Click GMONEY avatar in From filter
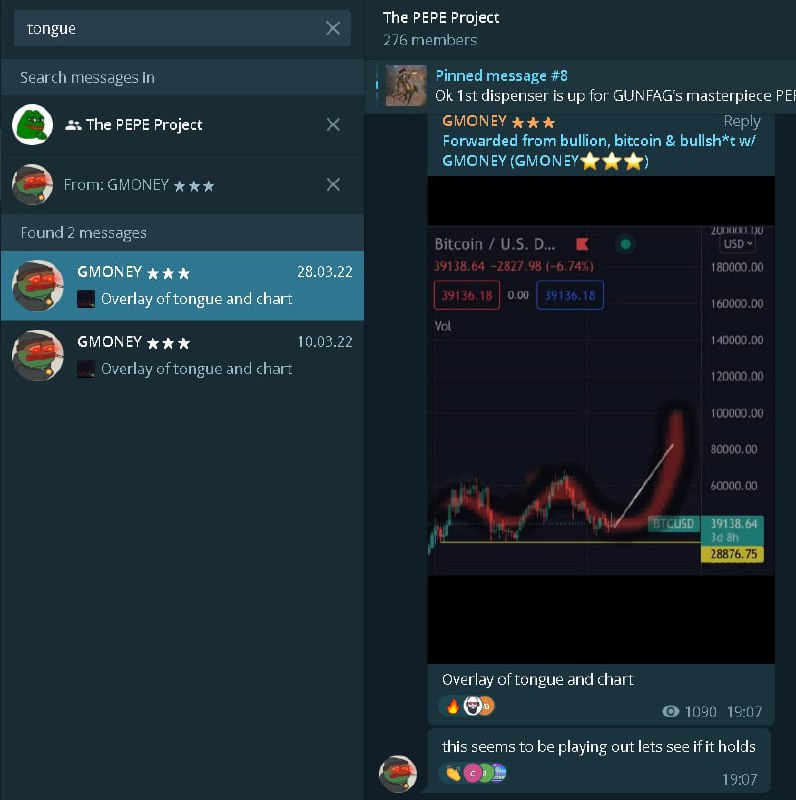 pyautogui.click(x=32, y=184)
